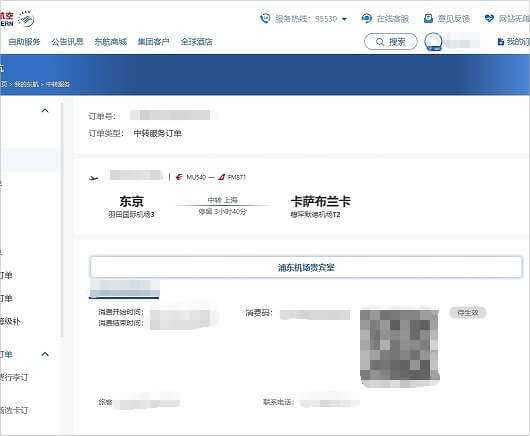Click the 停留 3小时40分 layover text
The width and height of the screenshot is (530, 436).
tap(222, 212)
